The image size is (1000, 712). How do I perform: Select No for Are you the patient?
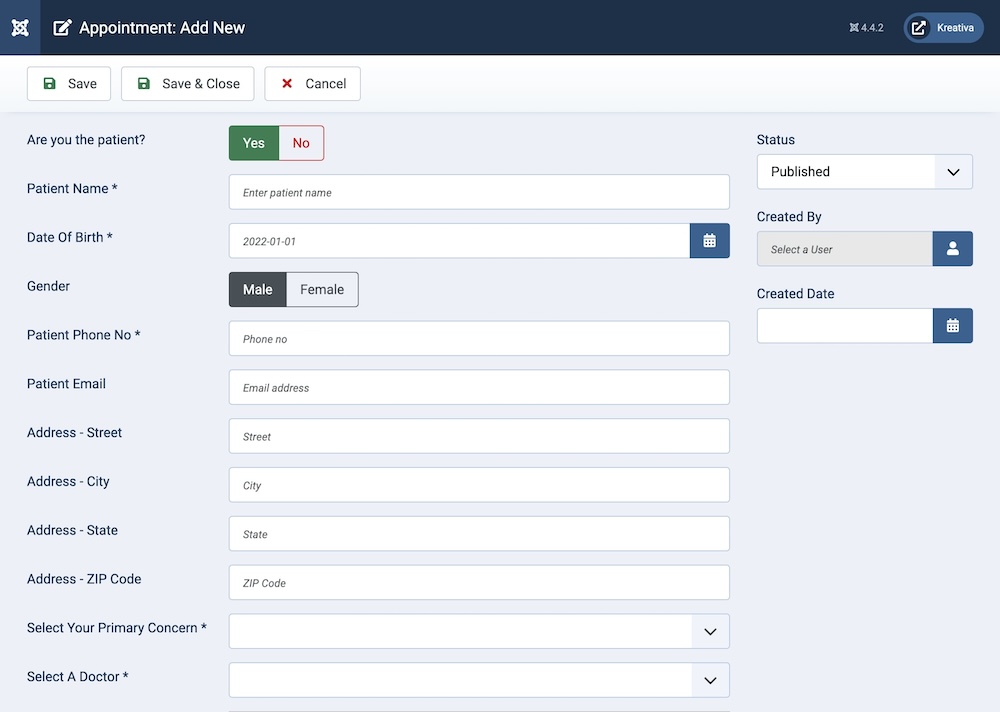coord(301,143)
